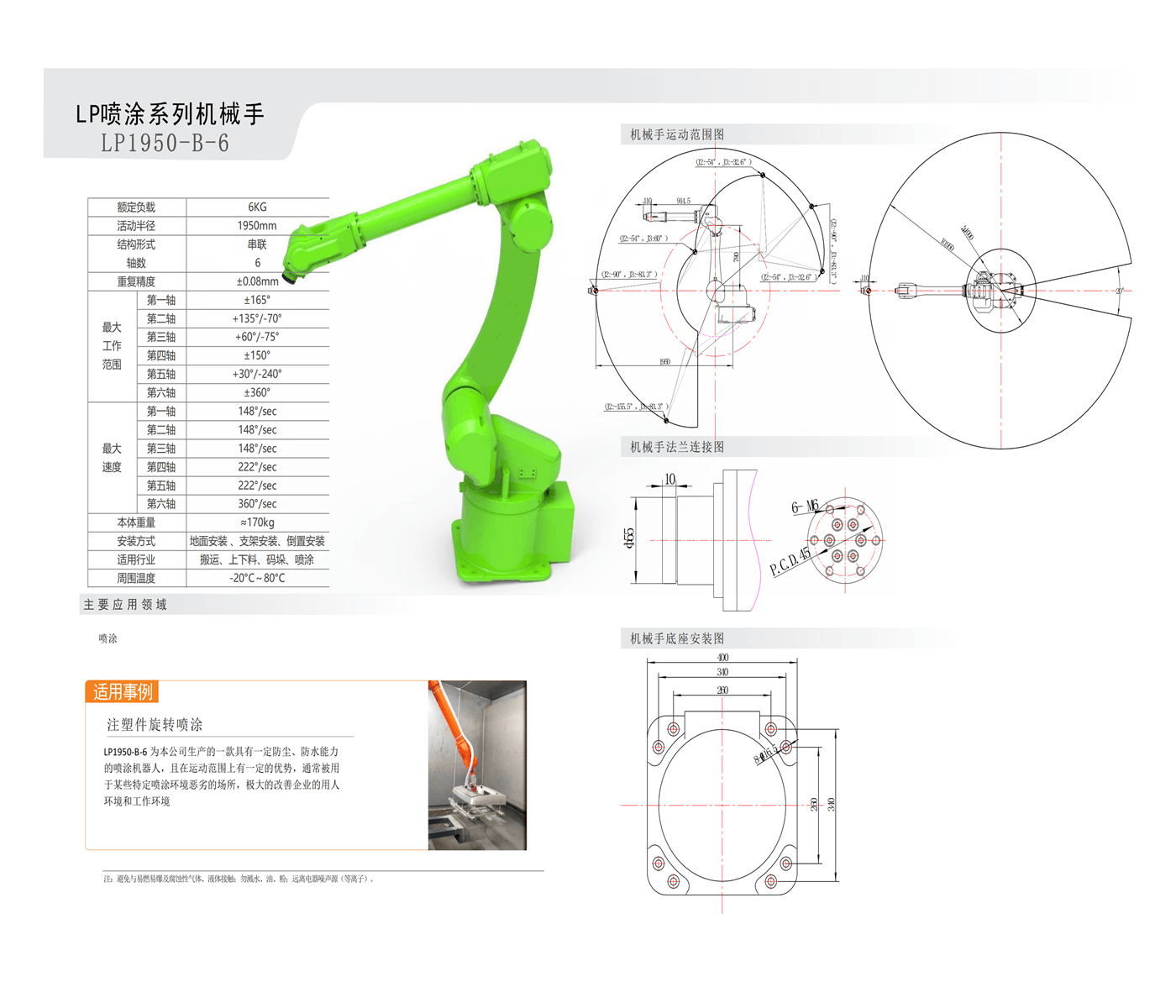Screen dimensions: 1176x1008
Task: Click the "360°/sec" sixth axis speed
Action: point(257,504)
